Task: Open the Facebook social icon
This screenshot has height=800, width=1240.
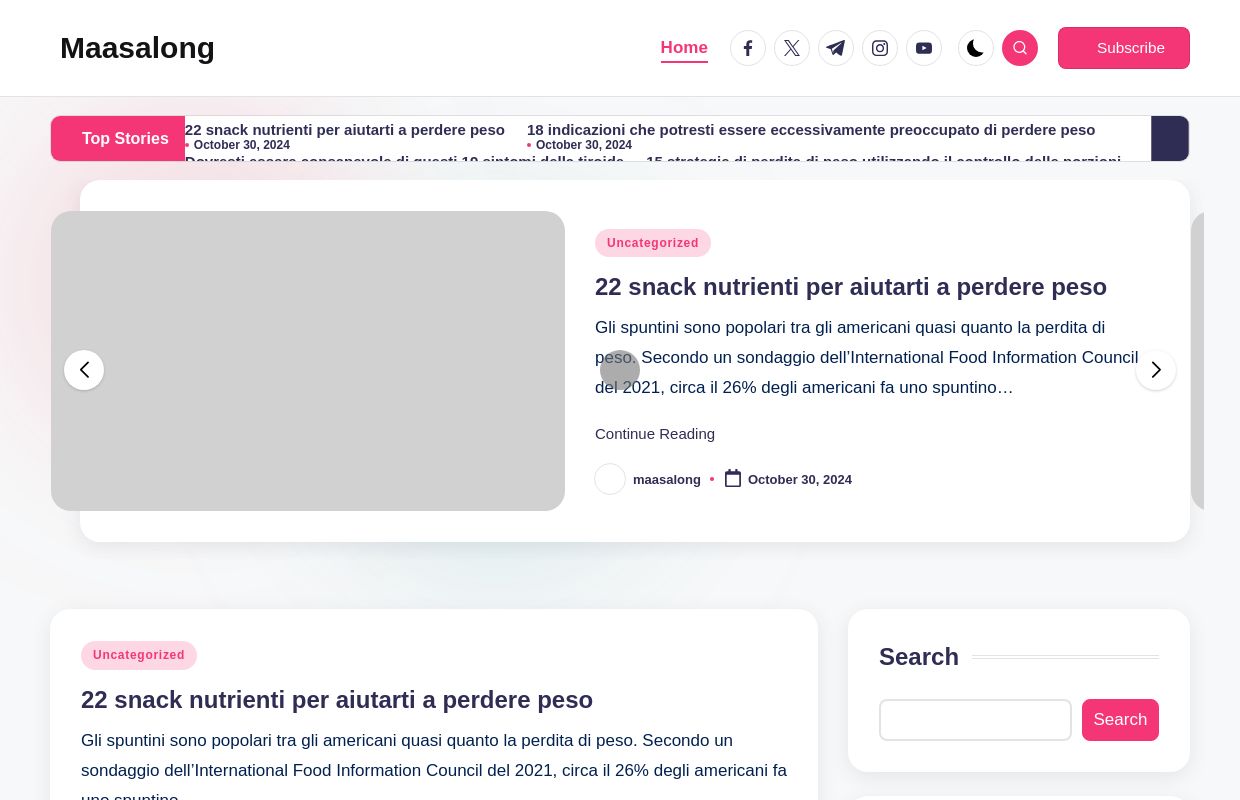Action: 748,48
